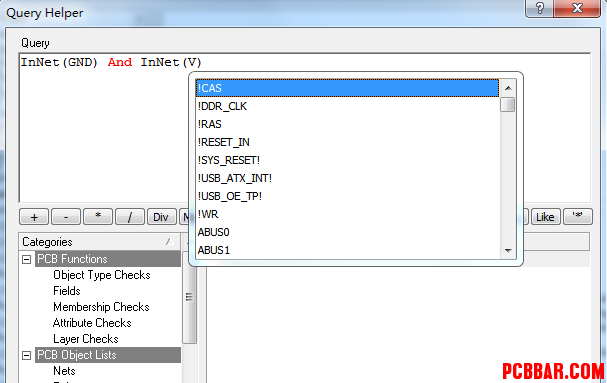Open the Object Type Checks category
Screen dimensions: 607x383
[x=102, y=275]
